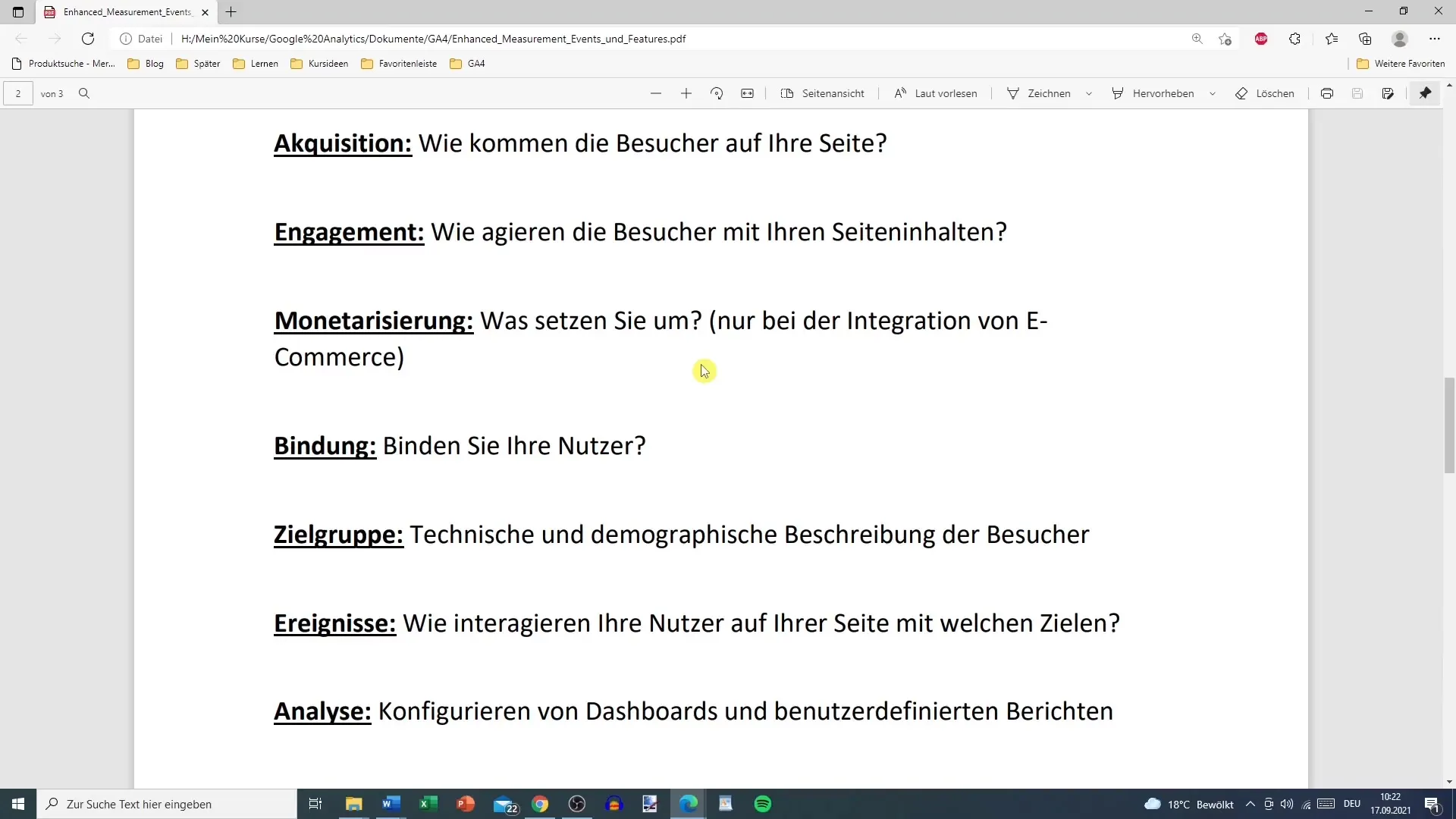Go forward in browser history
Screen dimensions: 1456x819
click(x=55, y=39)
